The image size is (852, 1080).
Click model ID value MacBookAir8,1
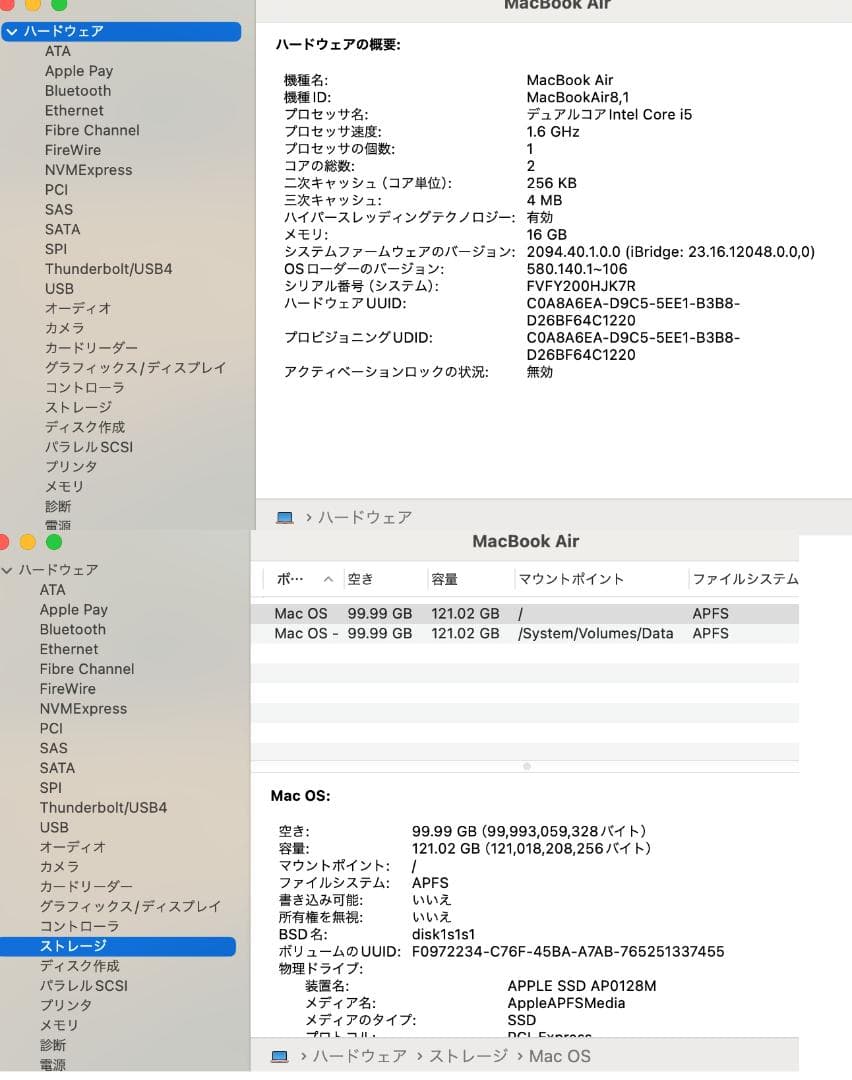[x=578, y=98]
